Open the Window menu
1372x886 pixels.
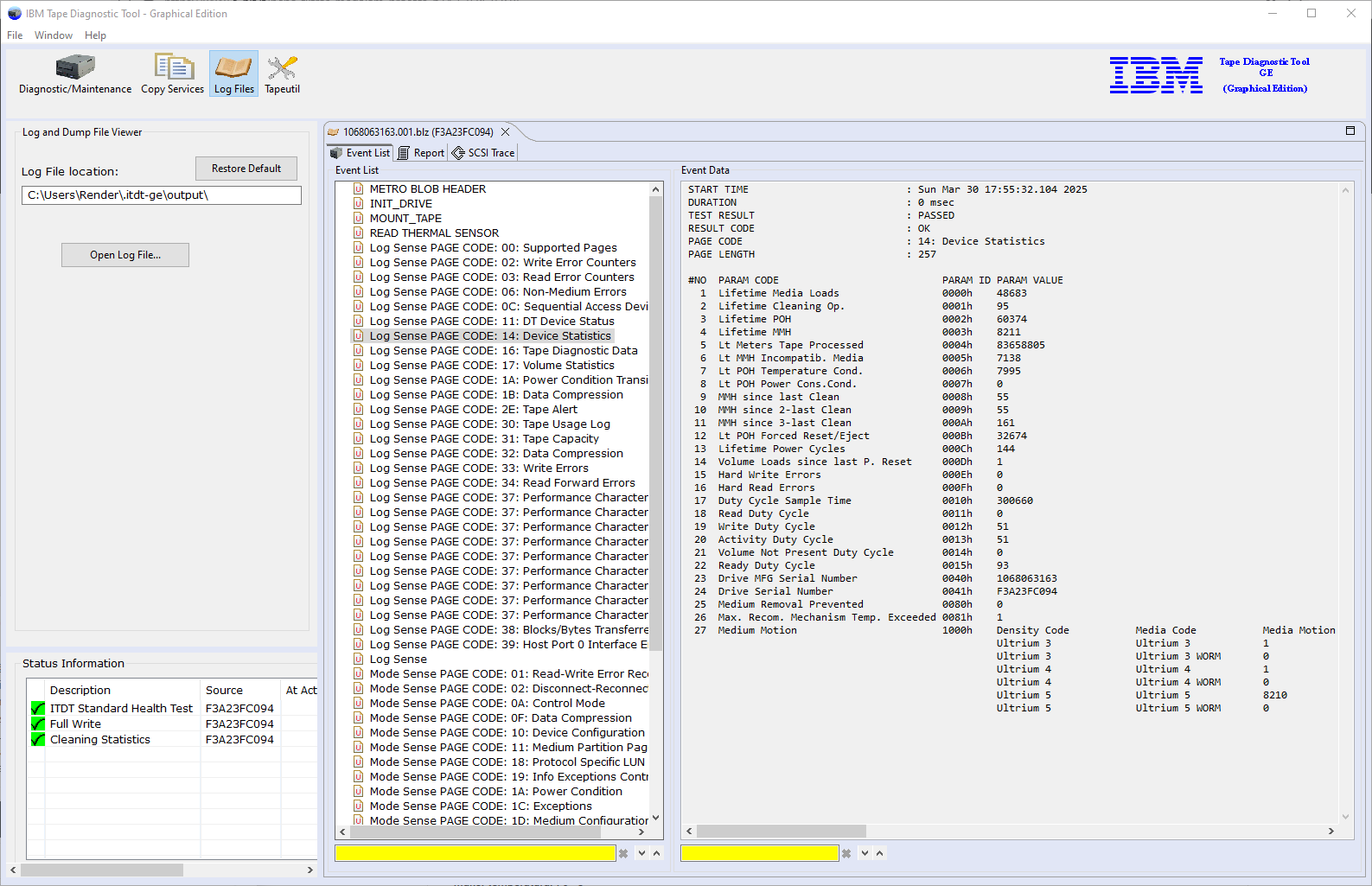tap(54, 35)
